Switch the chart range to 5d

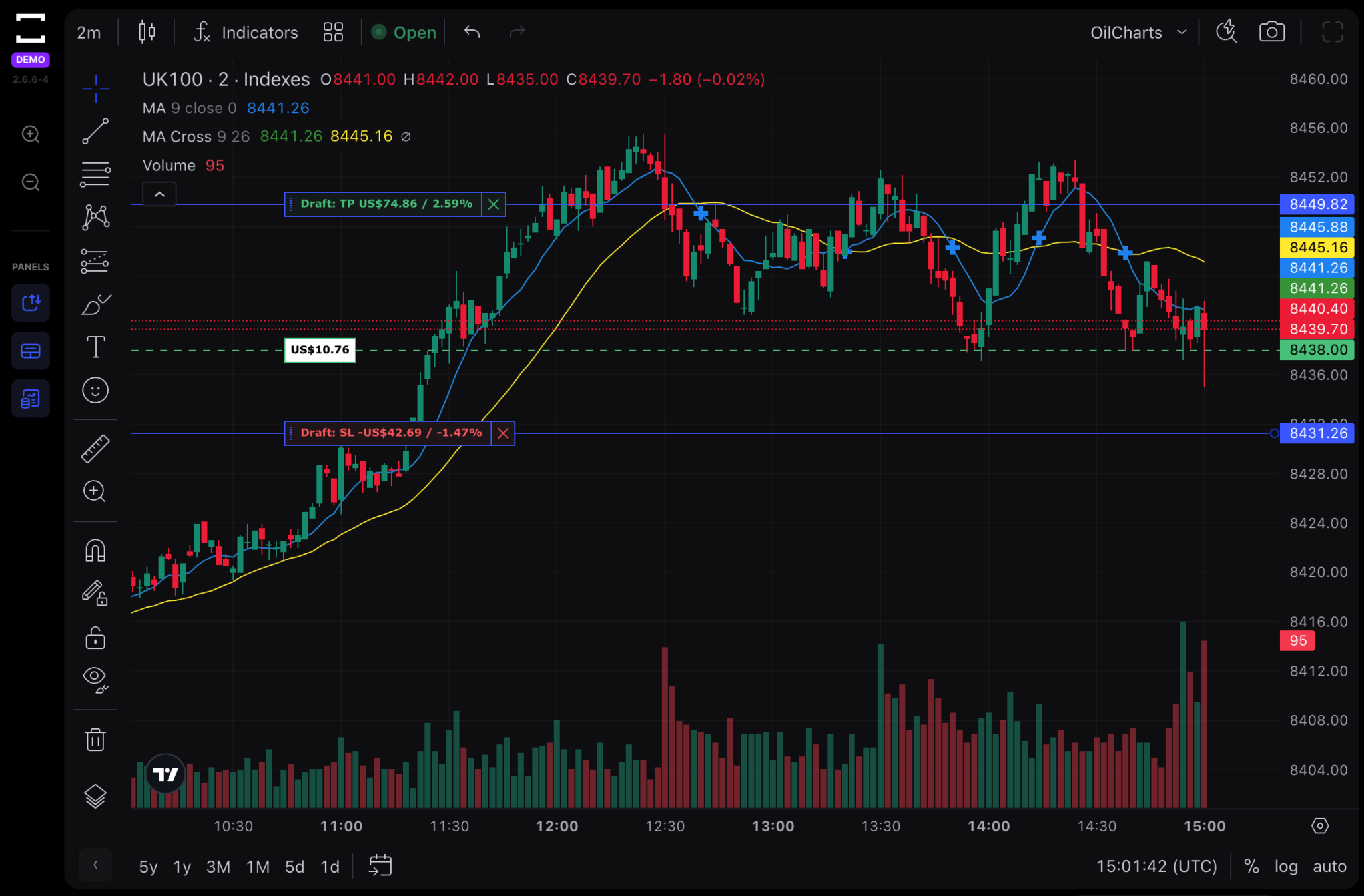[x=294, y=866]
